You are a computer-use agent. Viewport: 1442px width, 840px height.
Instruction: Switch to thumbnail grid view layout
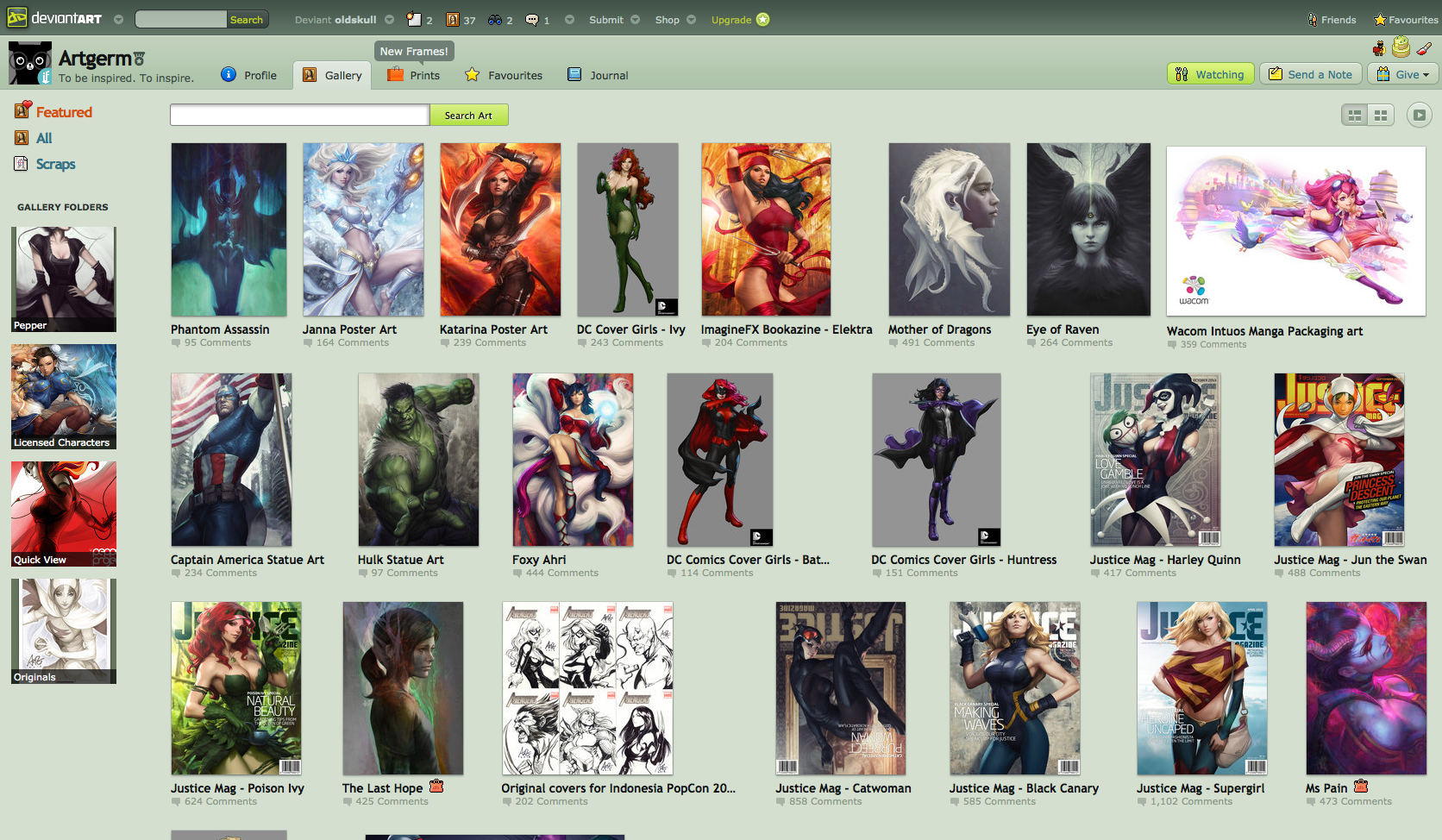coord(1381,115)
